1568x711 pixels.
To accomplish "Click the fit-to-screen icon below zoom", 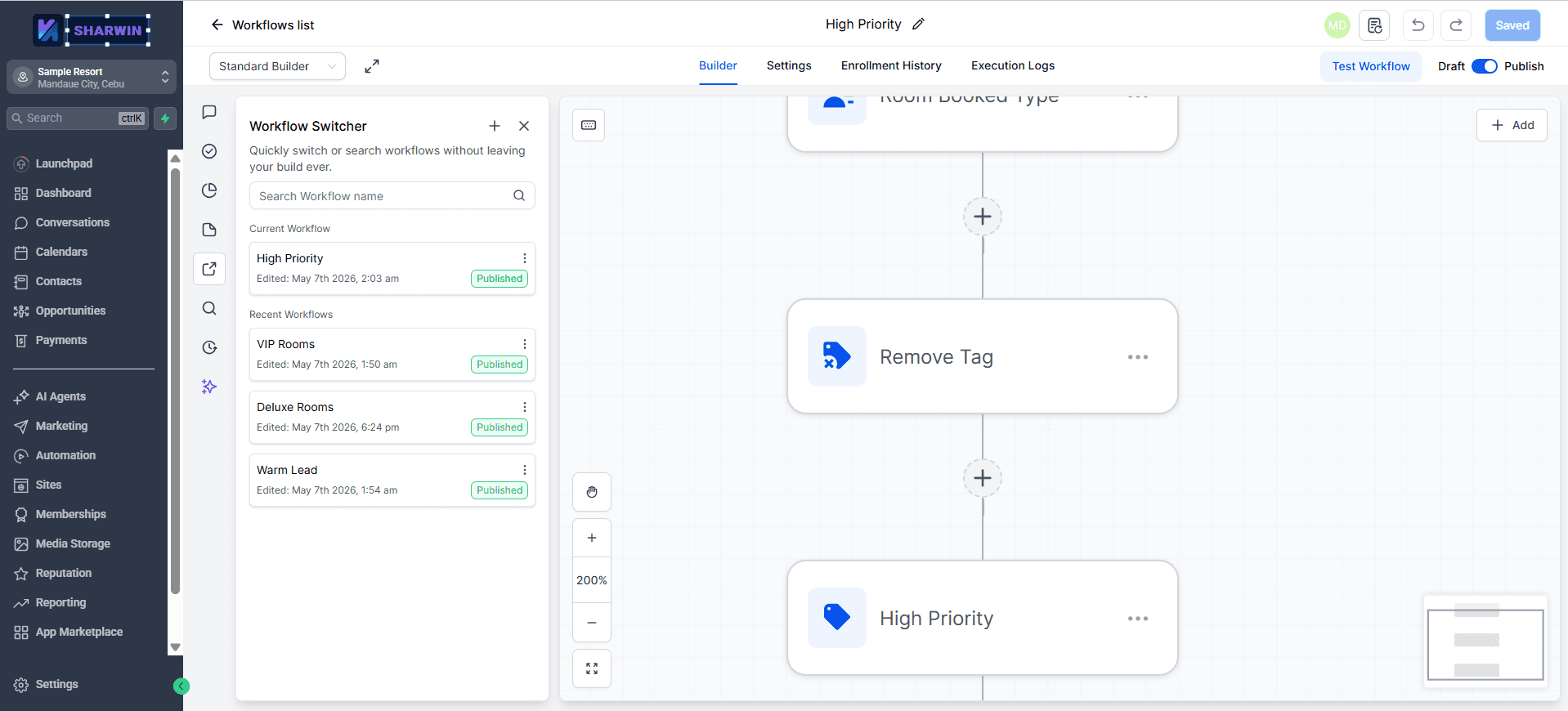I will click(592, 669).
